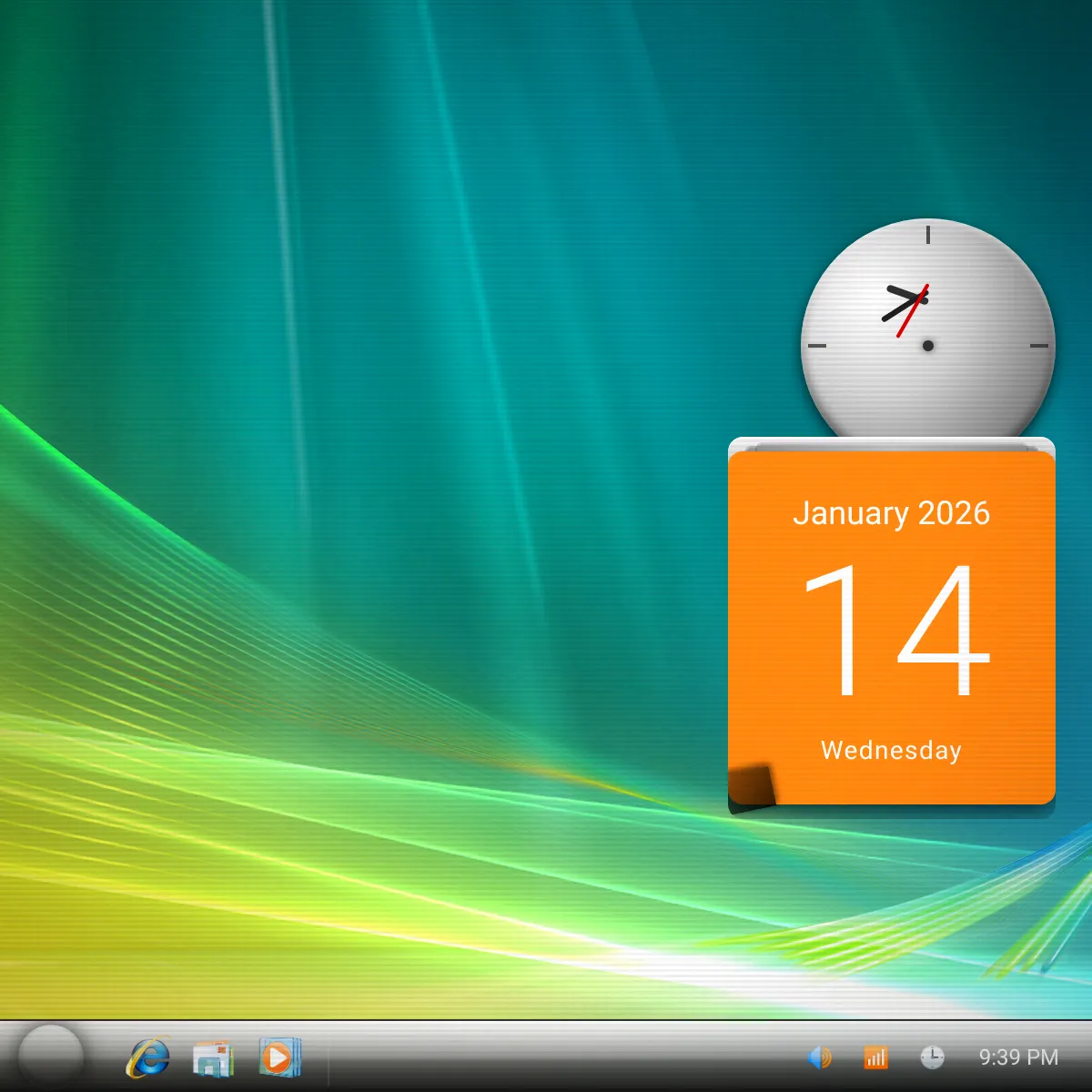Click the Switch between windows icon
Image resolution: width=1092 pixels, height=1092 pixels.
213,1058
